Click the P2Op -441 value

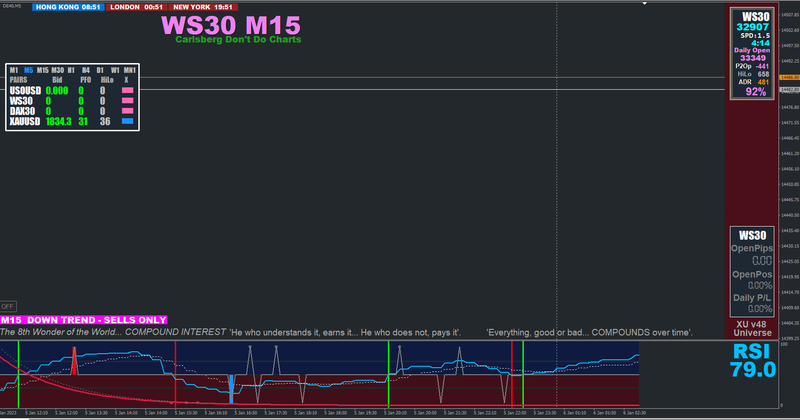(x=752, y=66)
